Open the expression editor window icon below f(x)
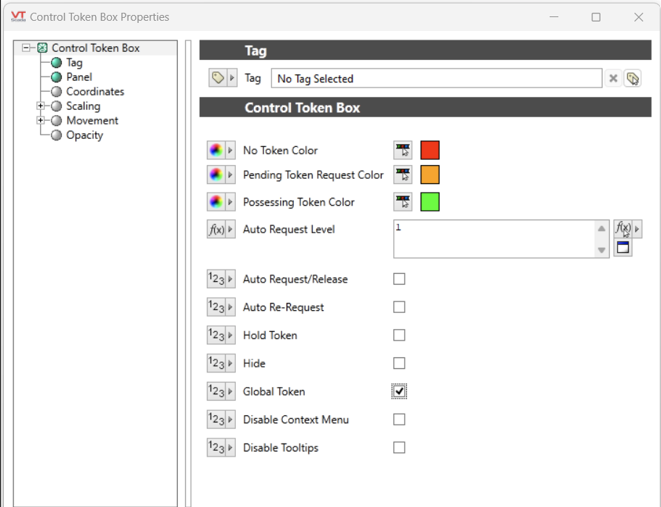The width and height of the screenshot is (661, 507). click(623, 248)
